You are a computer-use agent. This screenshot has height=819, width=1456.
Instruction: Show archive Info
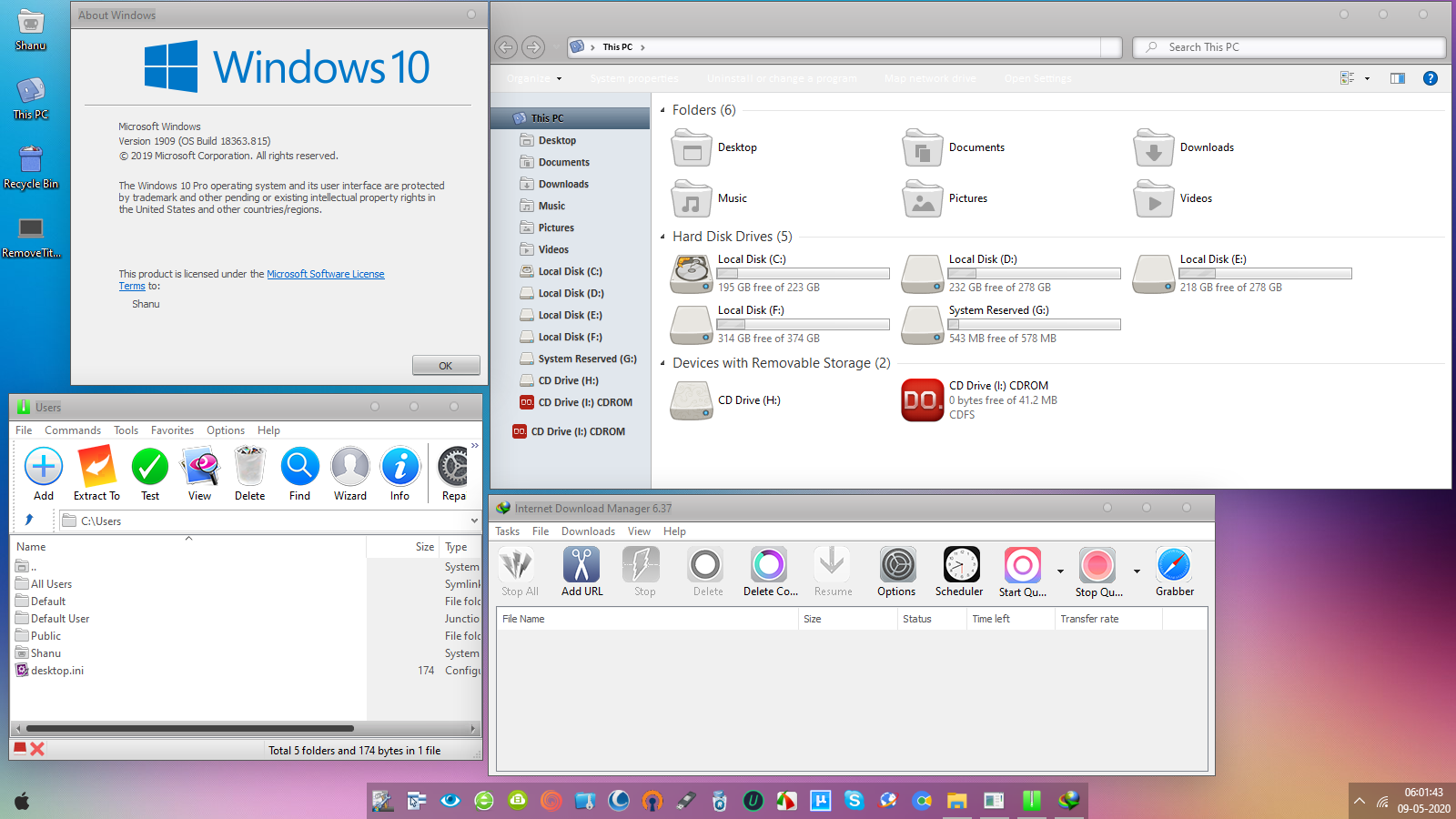tap(400, 467)
